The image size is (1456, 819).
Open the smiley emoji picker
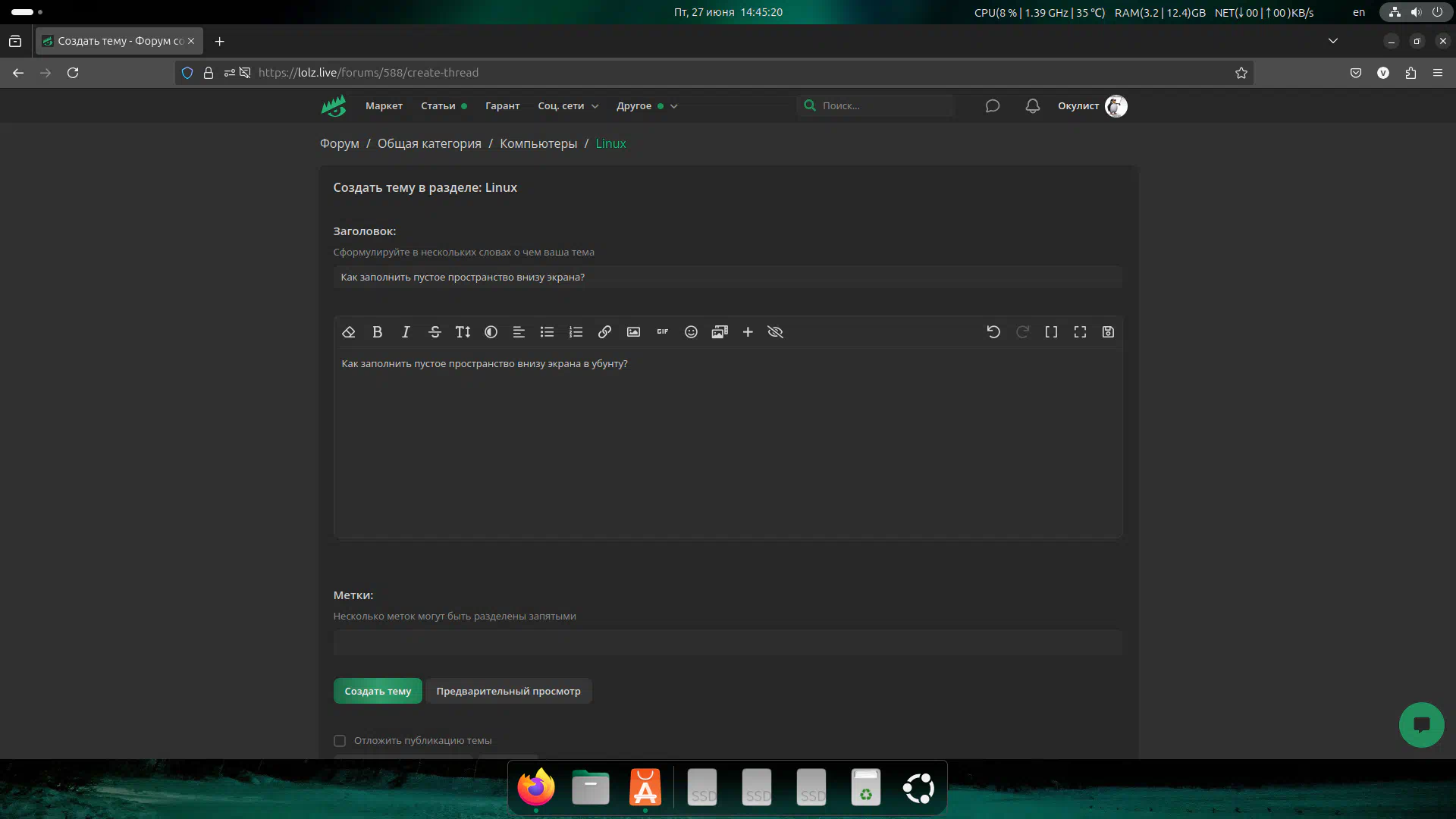click(x=691, y=332)
